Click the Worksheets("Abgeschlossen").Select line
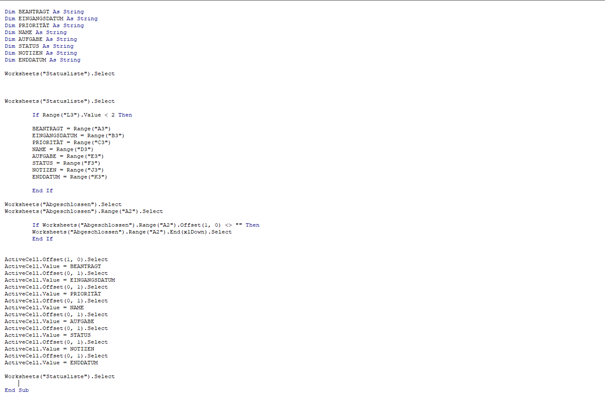The width and height of the screenshot is (605, 394). (x=63, y=204)
